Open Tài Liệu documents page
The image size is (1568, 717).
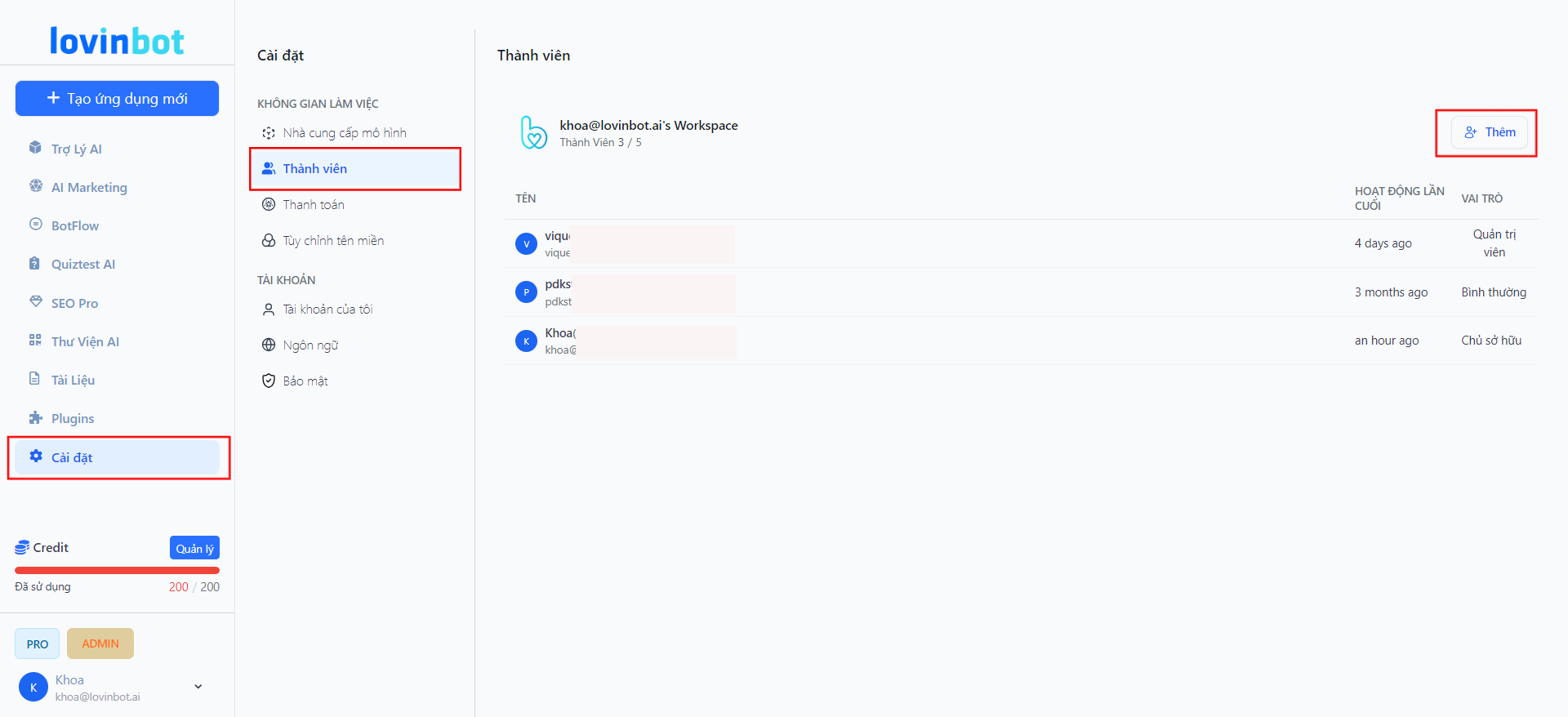coord(73,380)
